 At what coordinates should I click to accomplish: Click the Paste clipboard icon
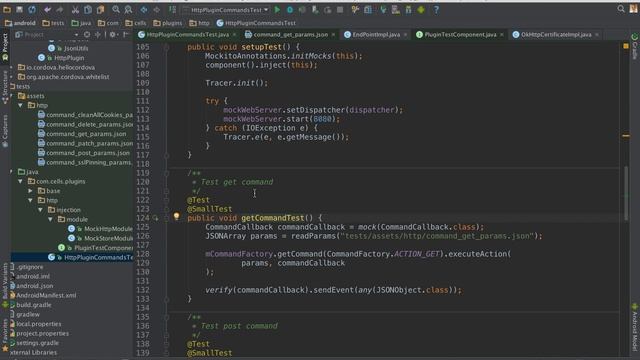tap(100, 9)
